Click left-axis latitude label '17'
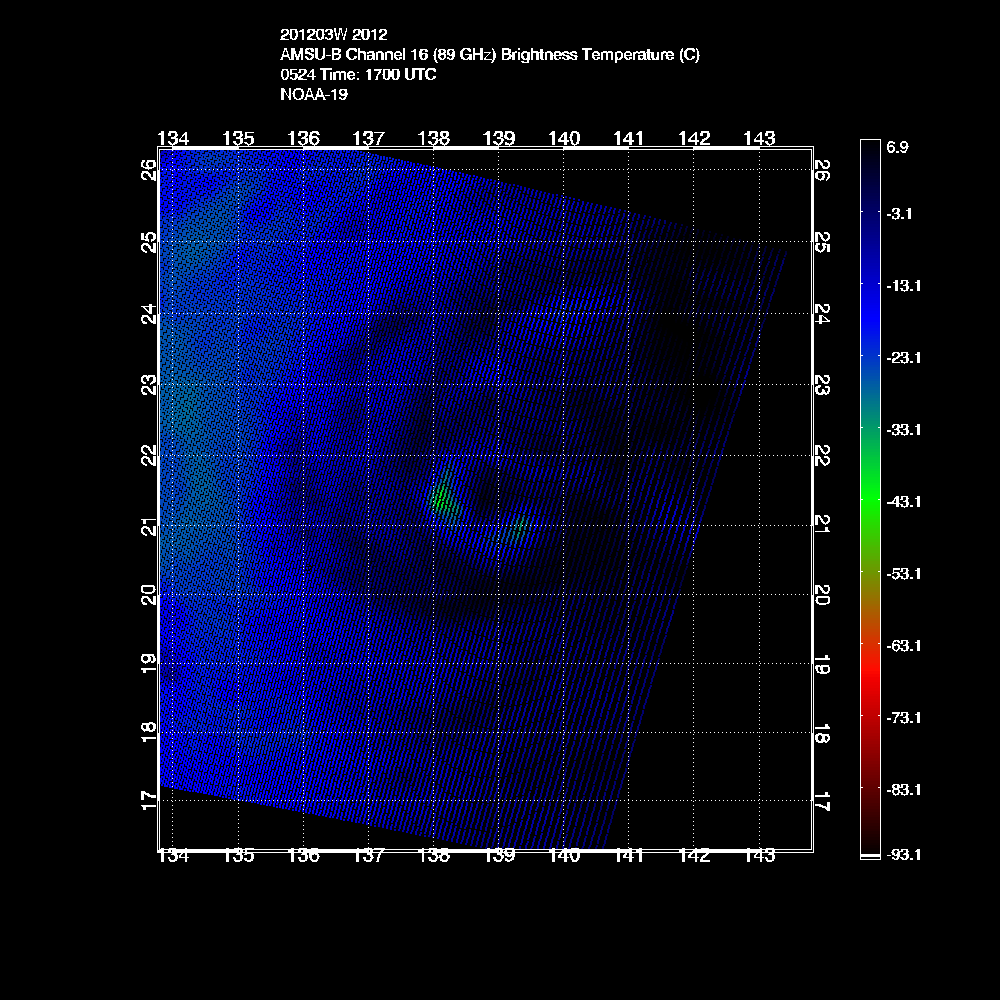The image size is (1000, 1000). click(149, 801)
